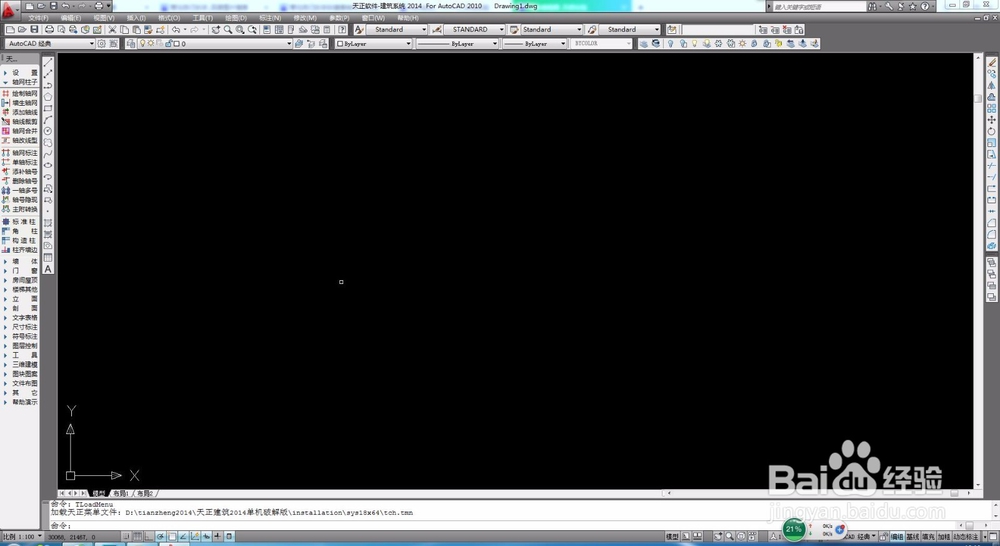Open the 尺寸标注 menu group
This screenshot has height=546, width=1000.
click(x=20, y=327)
